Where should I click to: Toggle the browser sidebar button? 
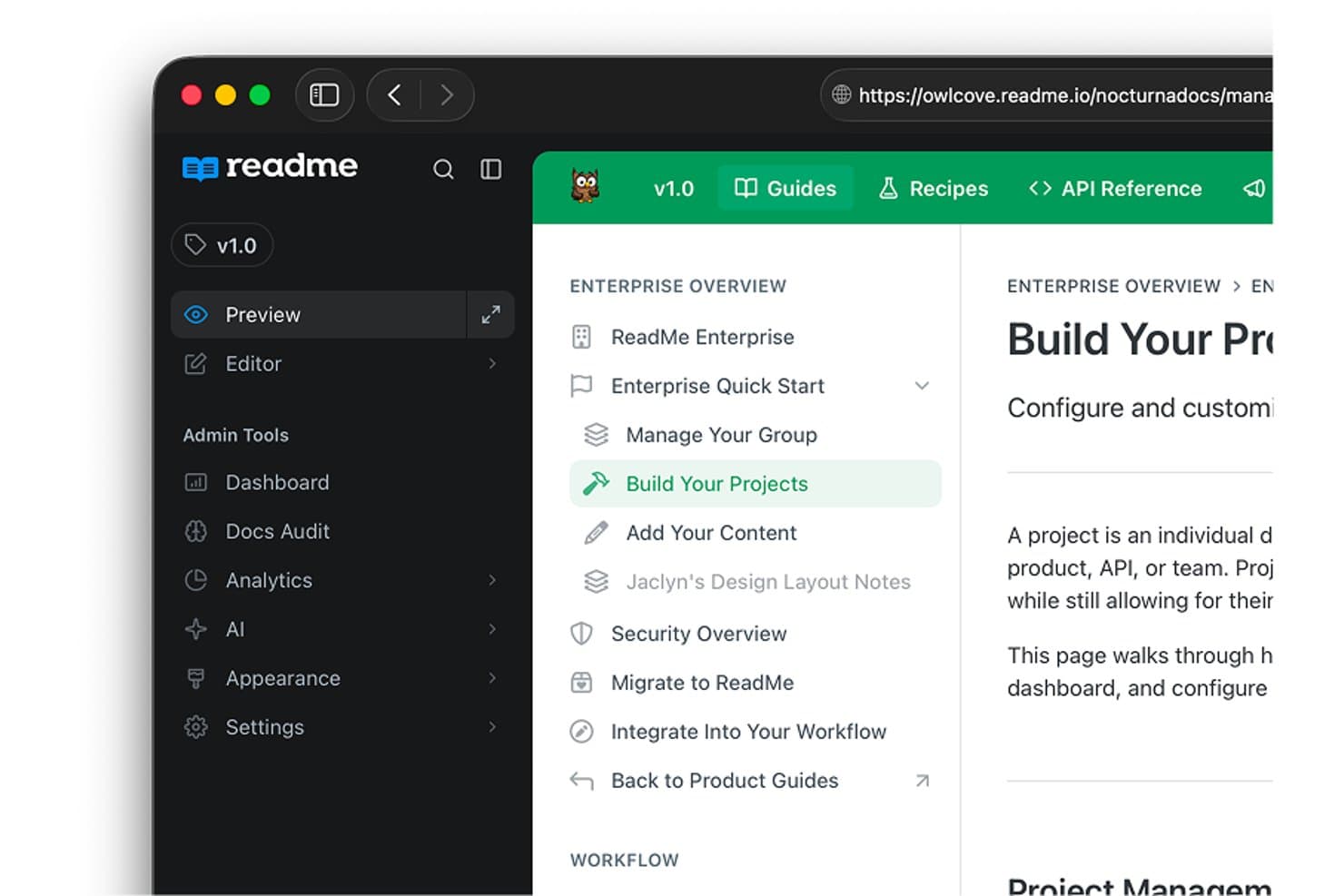324,95
